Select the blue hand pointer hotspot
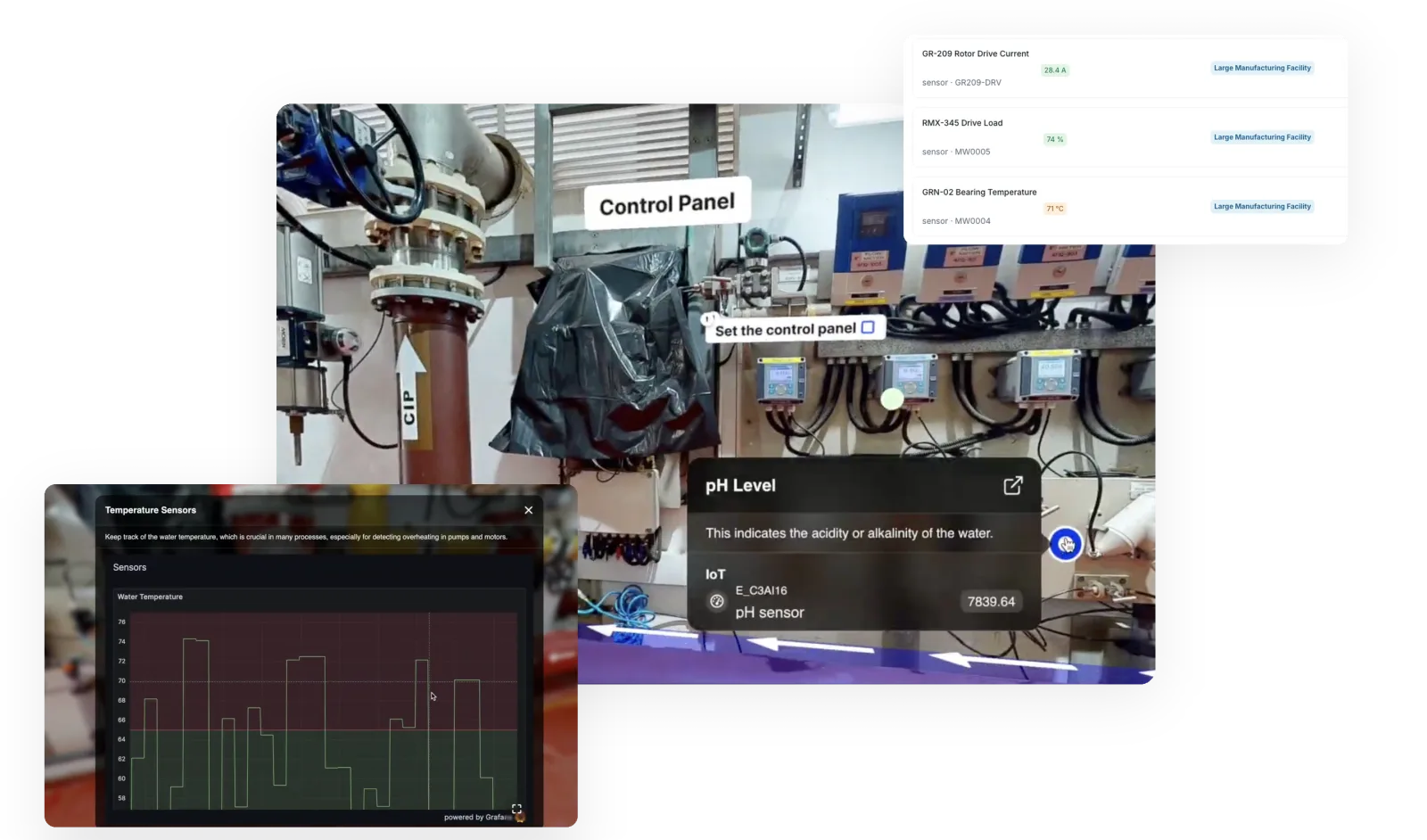Image resolution: width=1427 pixels, height=840 pixels. click(x=1065, y=544)
